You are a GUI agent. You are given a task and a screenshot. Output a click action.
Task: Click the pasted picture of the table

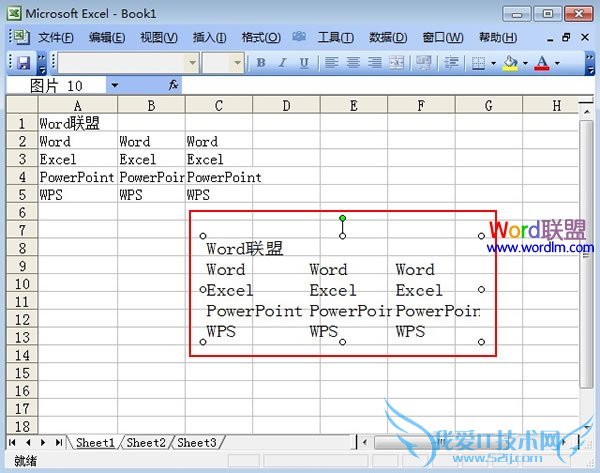[x=342, y=289]
